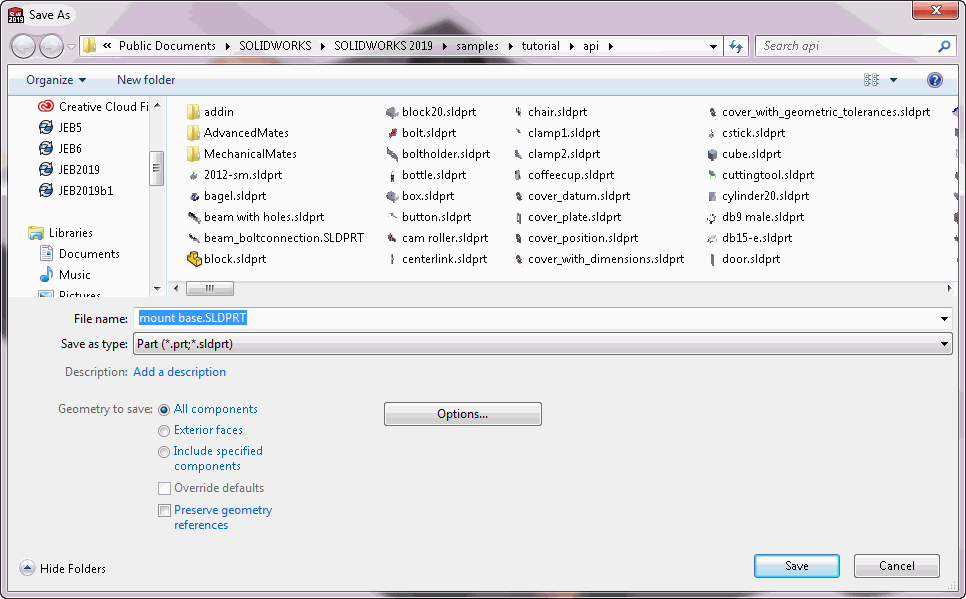966x599 pixels.
Task: Click the cube.sldprt file icon
Action: [x=712, y=154]
